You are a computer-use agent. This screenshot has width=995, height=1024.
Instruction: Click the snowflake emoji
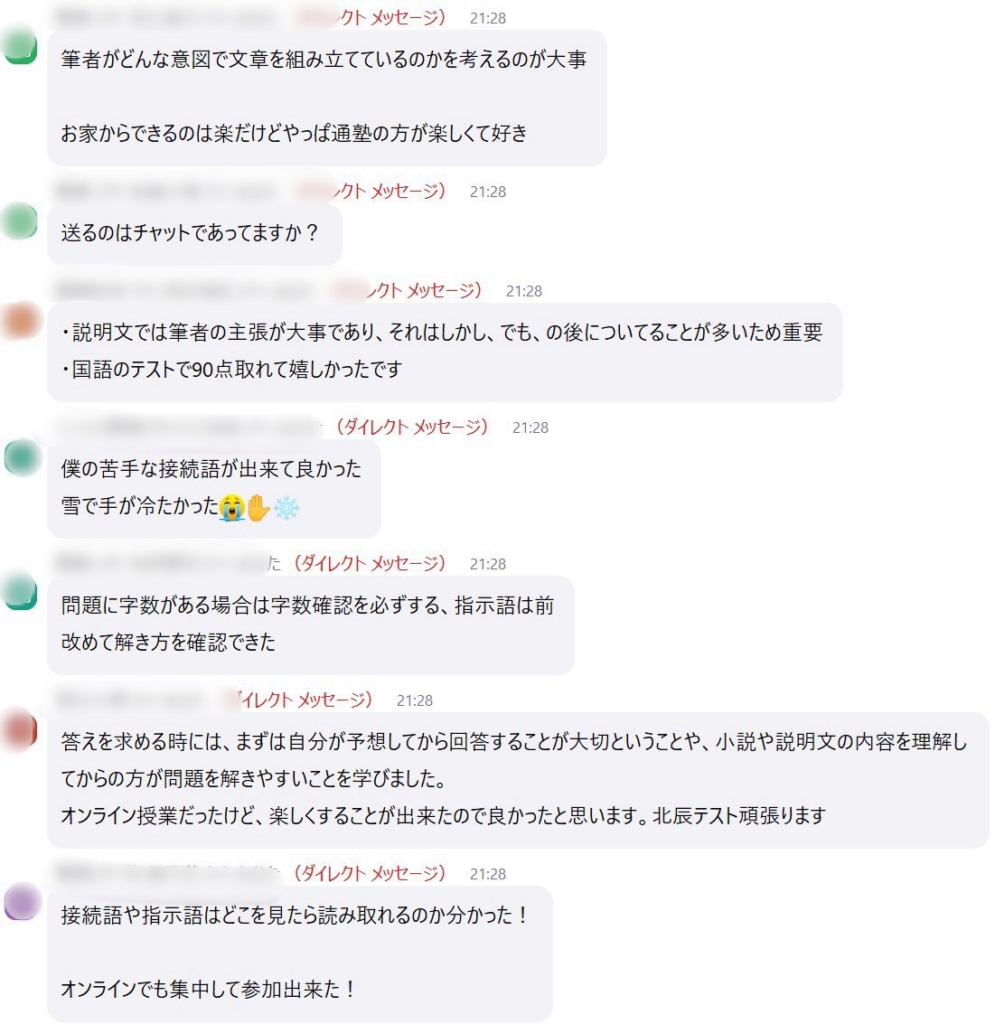coord(286,509)
